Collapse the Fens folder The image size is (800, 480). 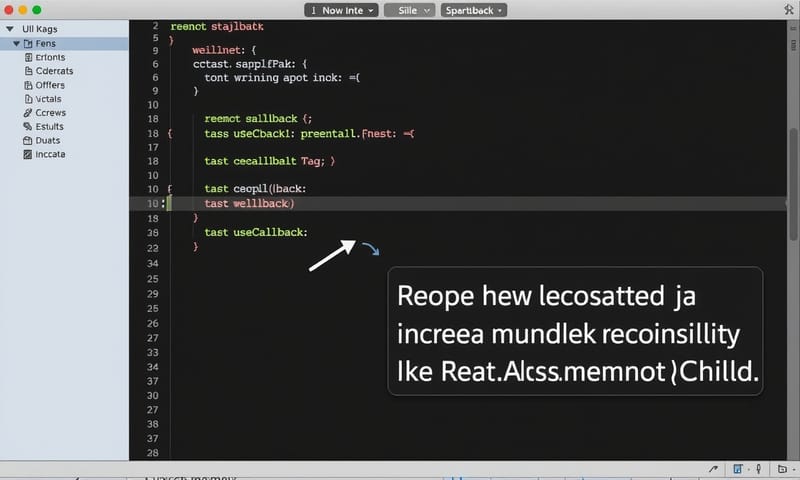pyautogui.click(x=17, y=44)
